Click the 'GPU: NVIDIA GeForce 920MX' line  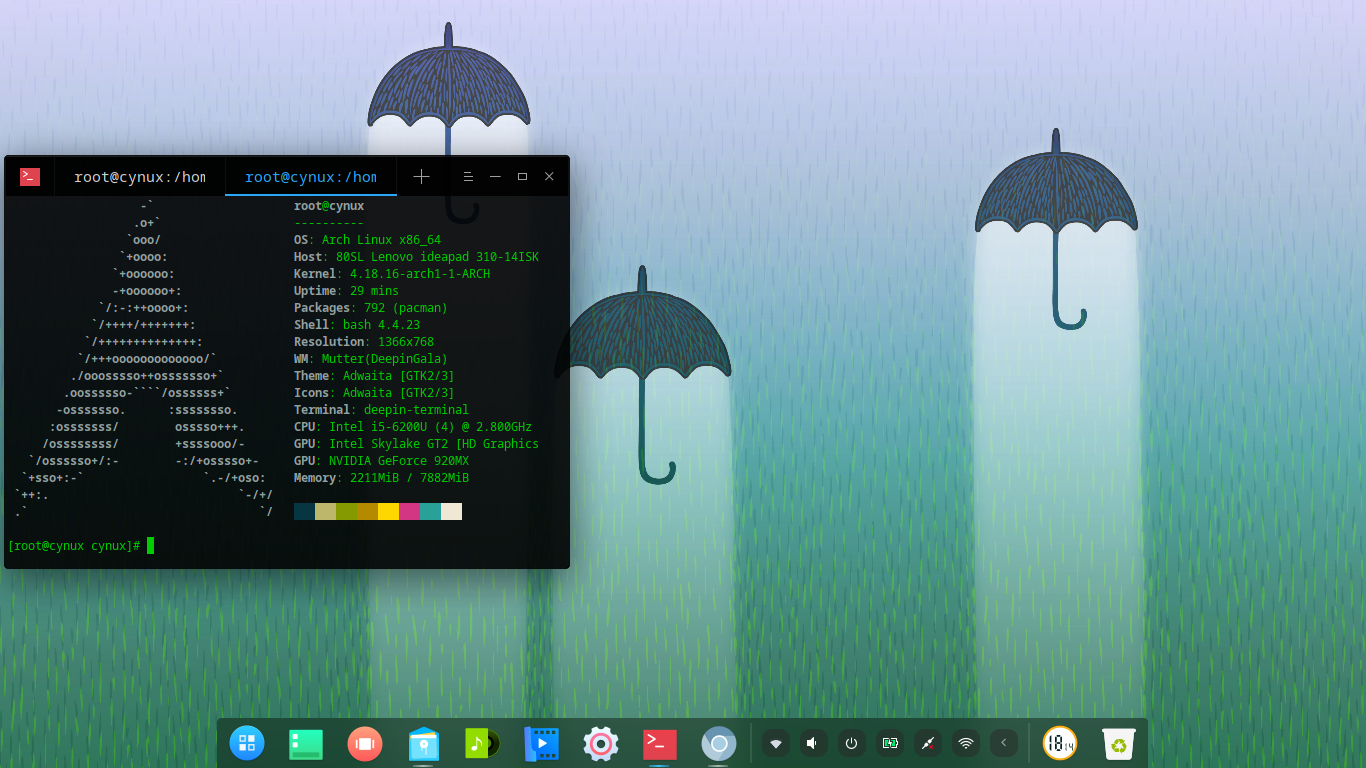point(381,461)
